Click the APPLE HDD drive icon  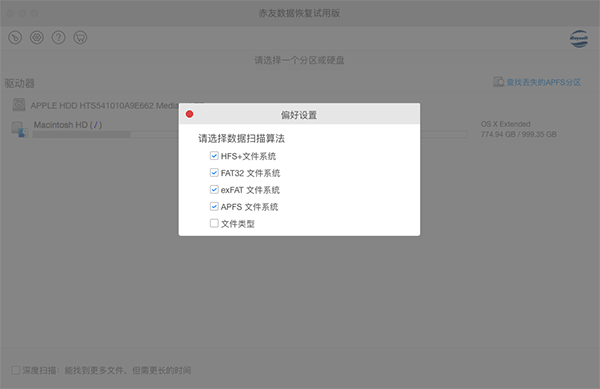click(19, 105)
